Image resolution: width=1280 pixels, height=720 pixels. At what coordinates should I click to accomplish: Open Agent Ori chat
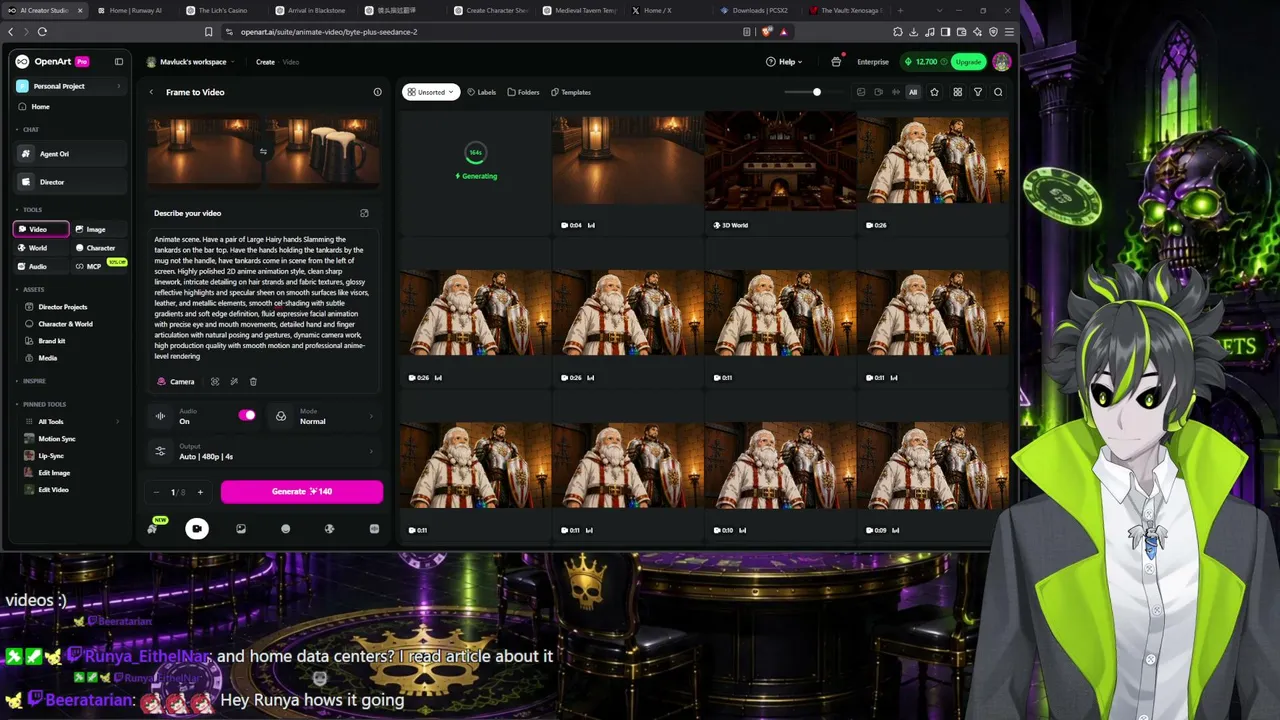tap(70, 154)
